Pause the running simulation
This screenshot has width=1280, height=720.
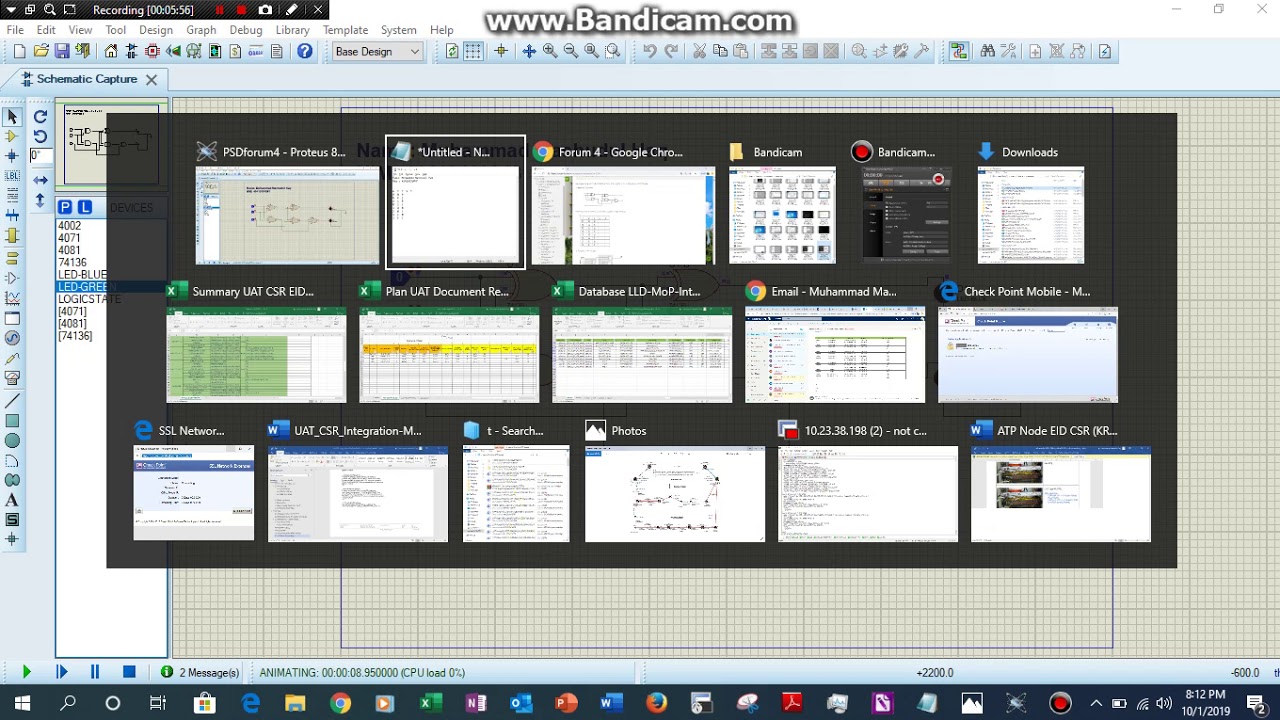pos(95,673)
